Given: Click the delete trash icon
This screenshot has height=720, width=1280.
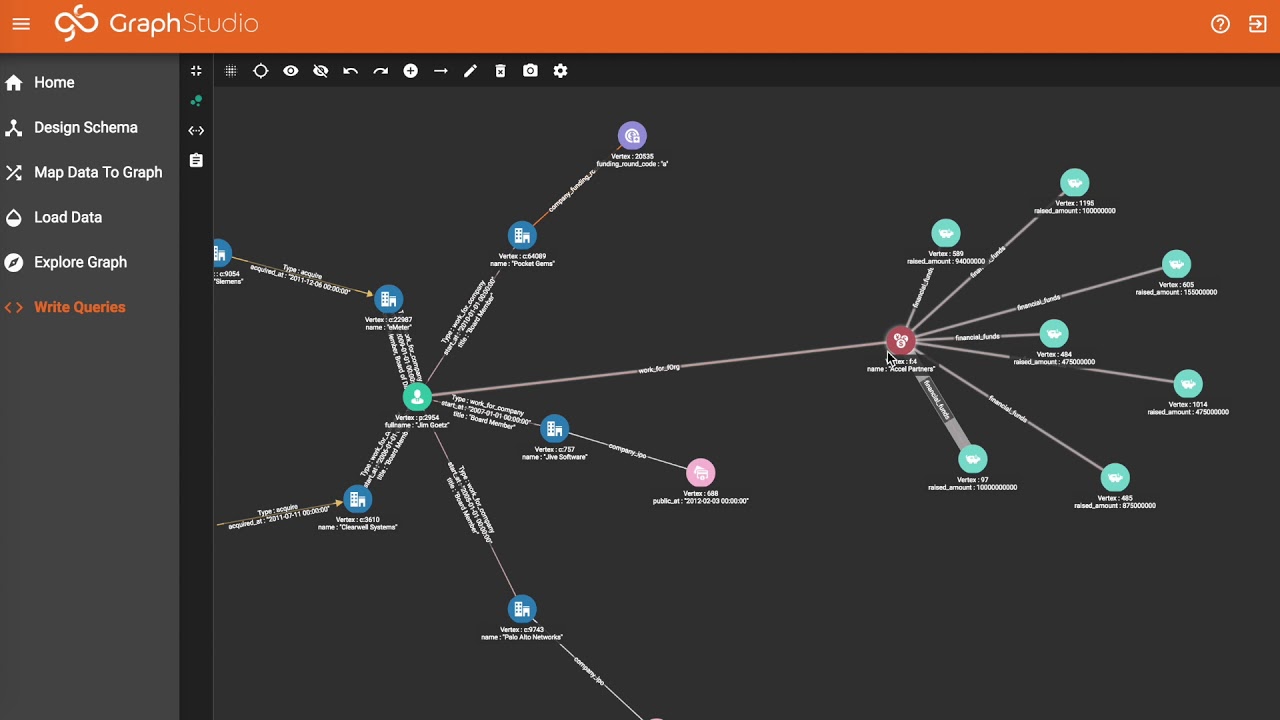Looking at the screenshot, I should [x=501, y=71].
